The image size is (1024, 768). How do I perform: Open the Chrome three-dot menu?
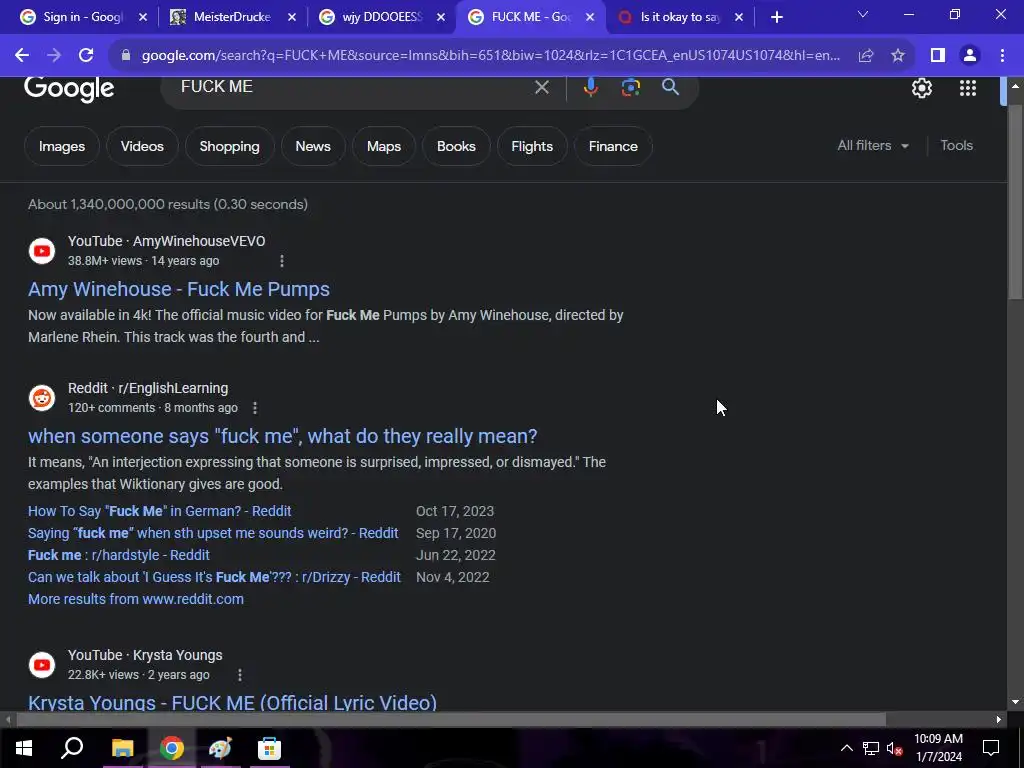tap(1002, 56)
